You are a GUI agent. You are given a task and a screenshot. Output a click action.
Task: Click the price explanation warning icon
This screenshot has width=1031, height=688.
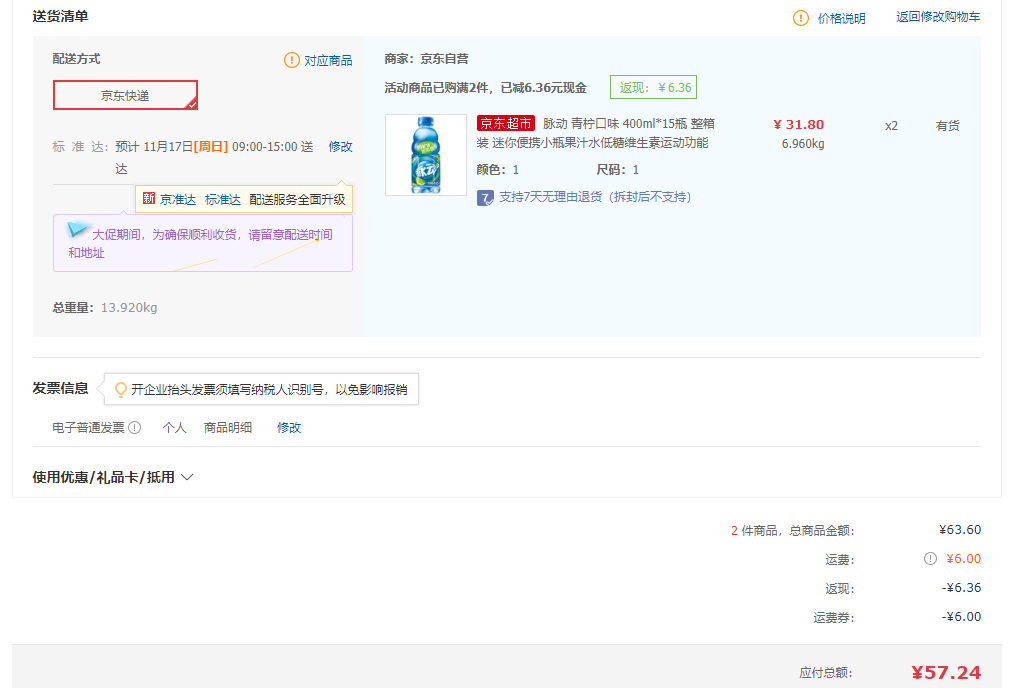(800, 18)
